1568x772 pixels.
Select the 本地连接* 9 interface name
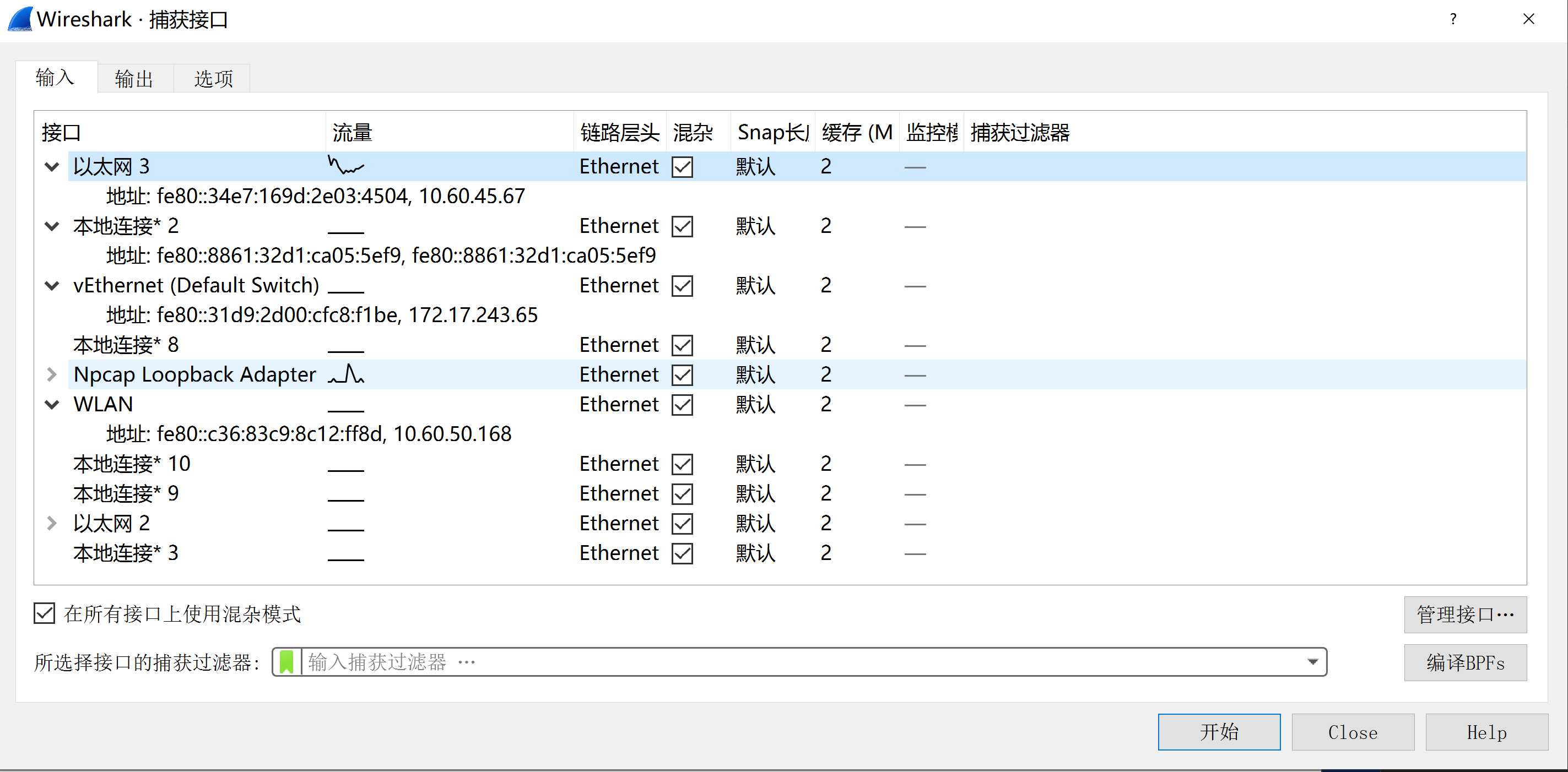[126, 493]
